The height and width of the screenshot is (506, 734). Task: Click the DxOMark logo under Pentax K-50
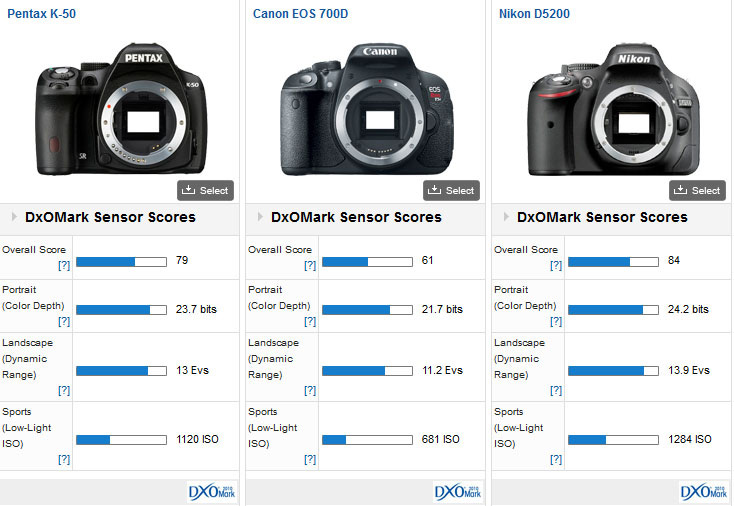pos(212,492)
